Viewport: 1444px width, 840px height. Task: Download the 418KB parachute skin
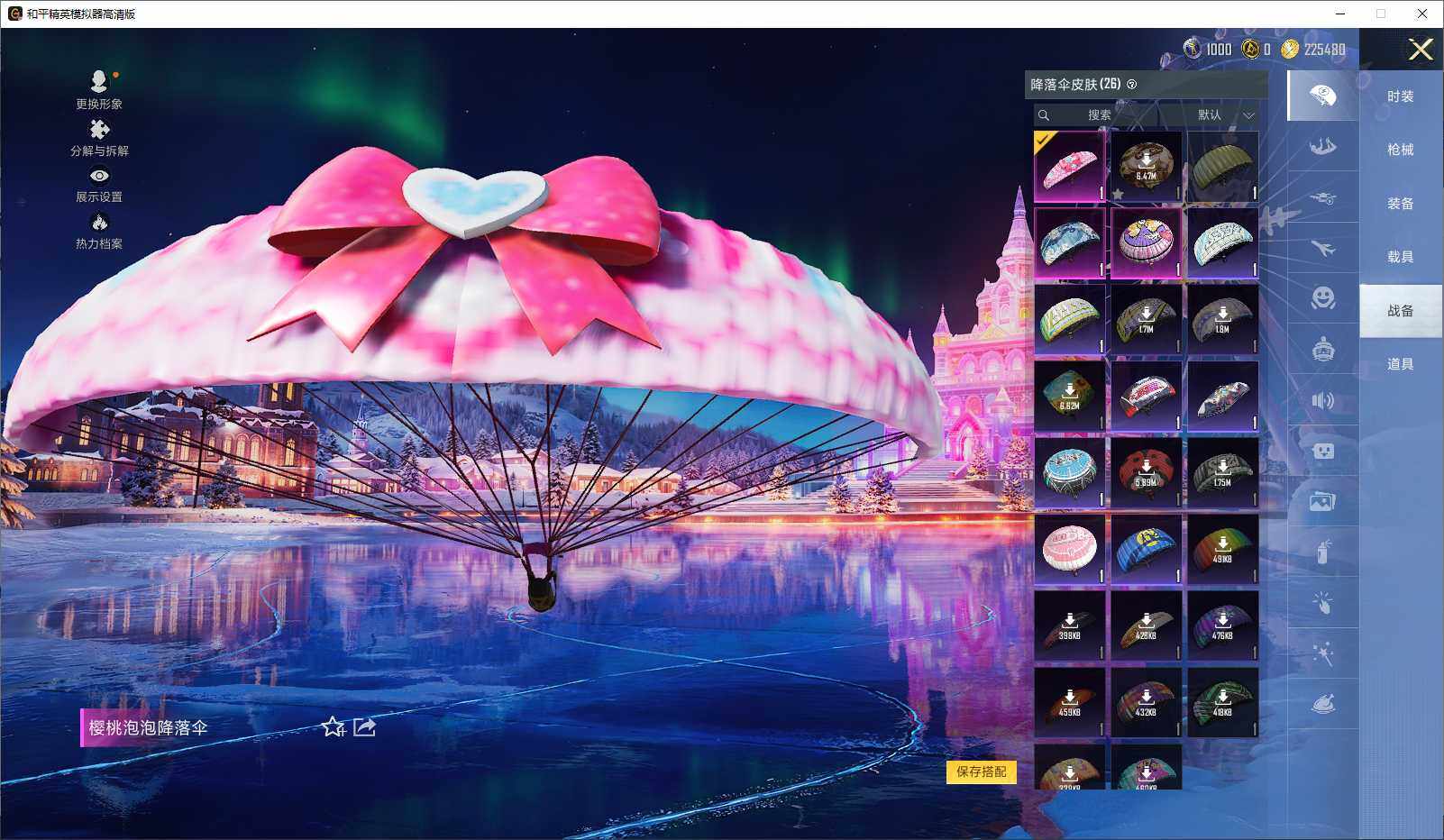click(x=1223, y=703)
